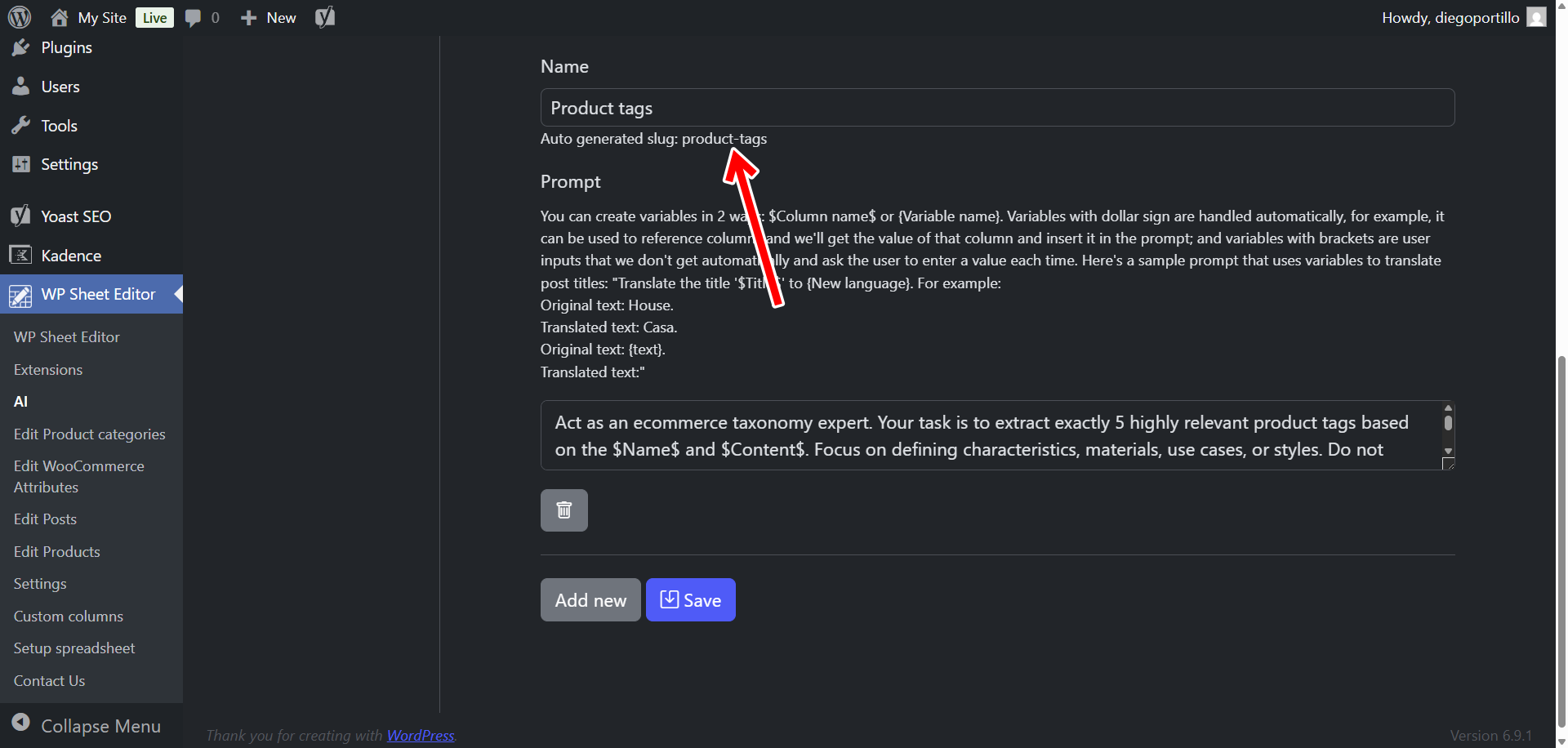
Task: Click the user avatar icon
Action: click(1536, 17)
